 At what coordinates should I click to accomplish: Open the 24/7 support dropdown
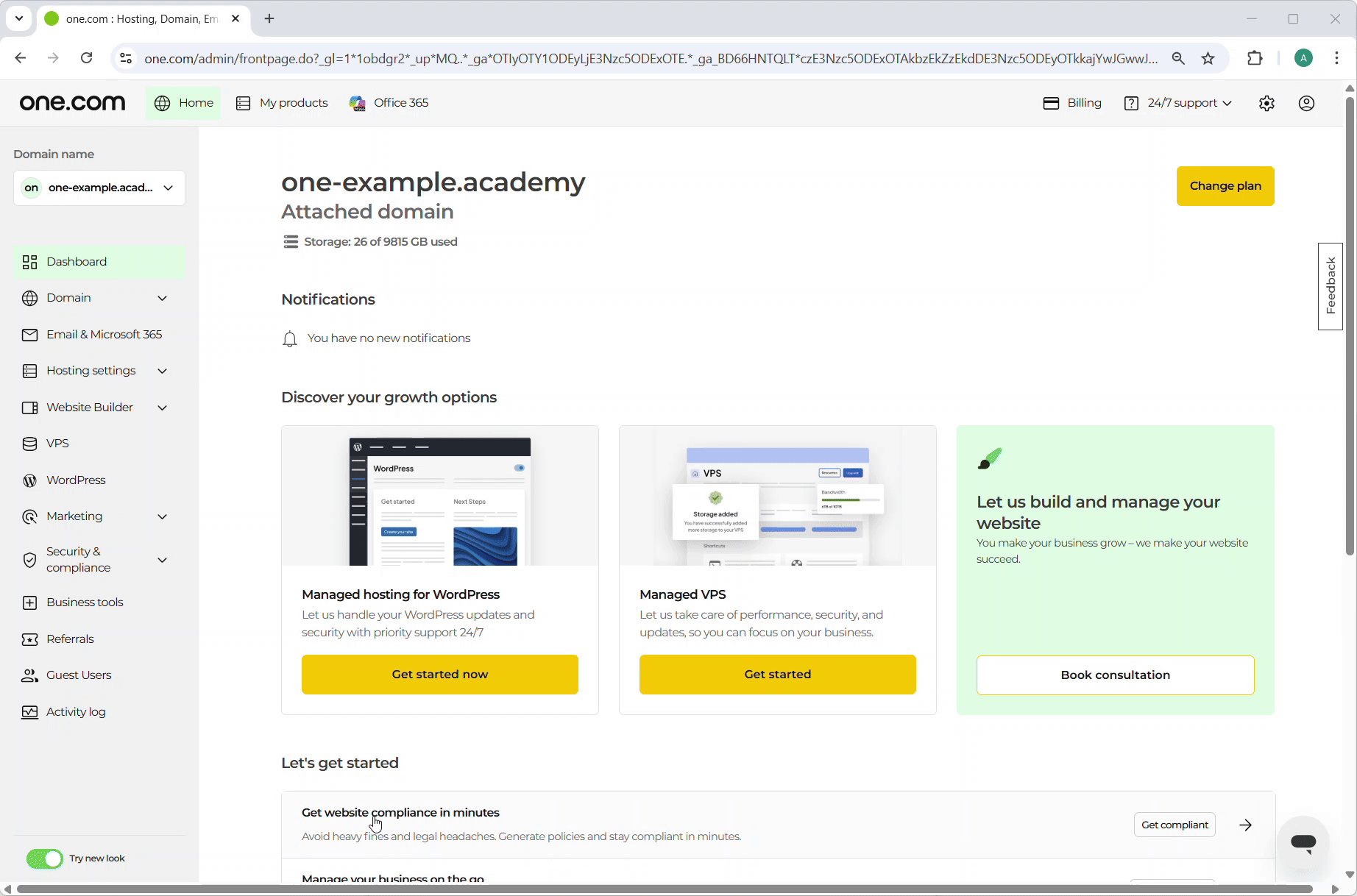click(x=1177, y=103)
